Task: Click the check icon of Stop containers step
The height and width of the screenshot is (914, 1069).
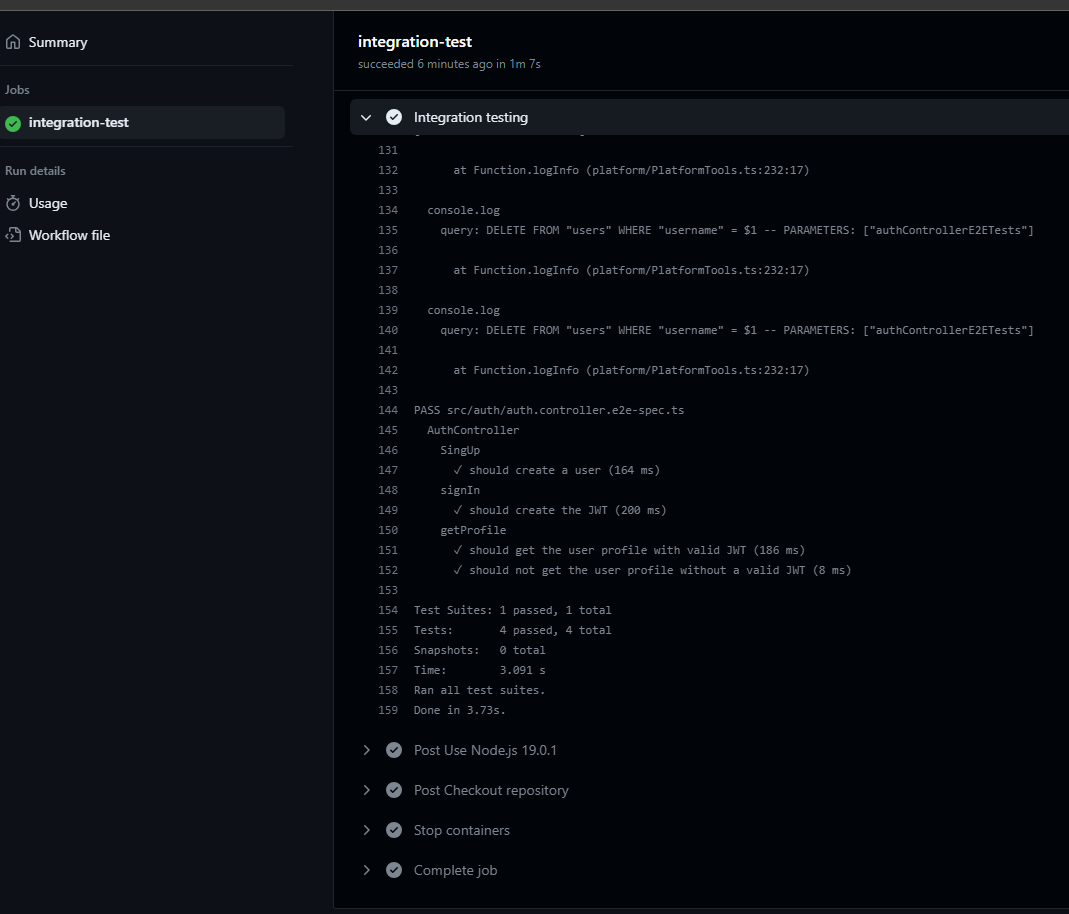Action: 394,830
